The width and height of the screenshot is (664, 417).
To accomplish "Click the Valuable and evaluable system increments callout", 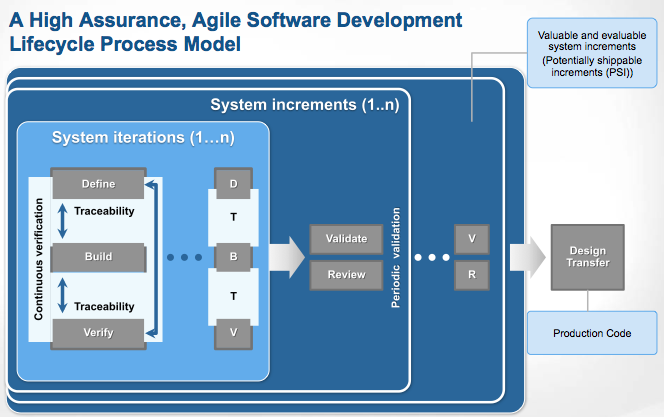I will (x=592, y=53).
